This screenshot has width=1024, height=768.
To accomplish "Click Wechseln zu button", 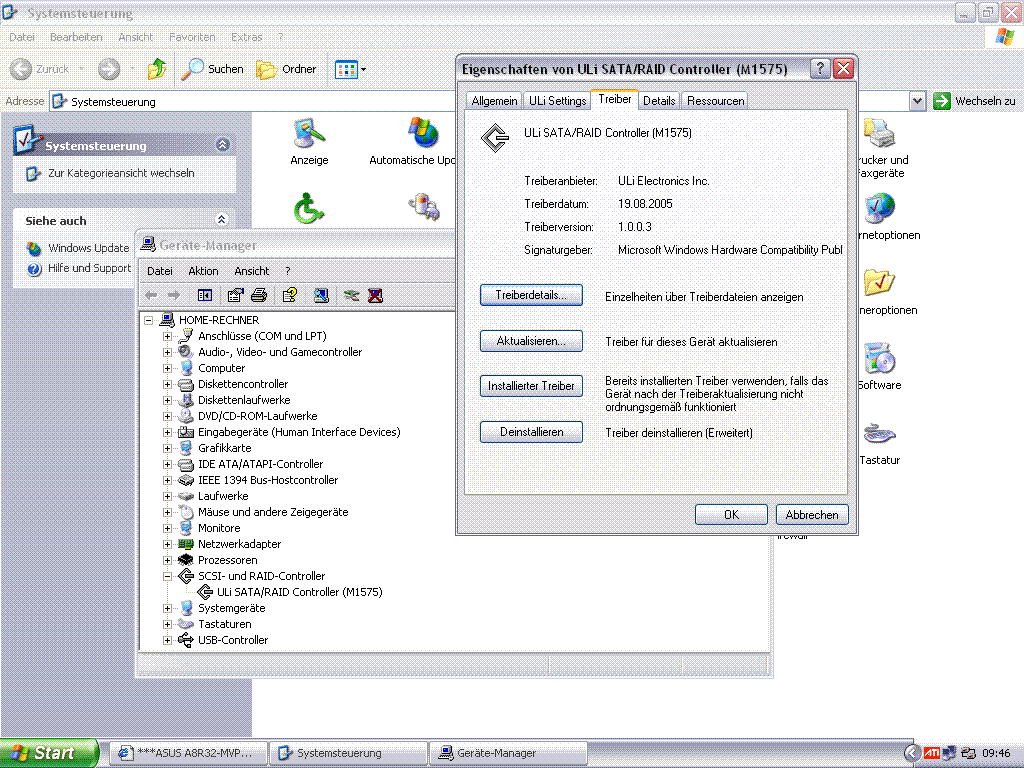I will click(976, 101).
